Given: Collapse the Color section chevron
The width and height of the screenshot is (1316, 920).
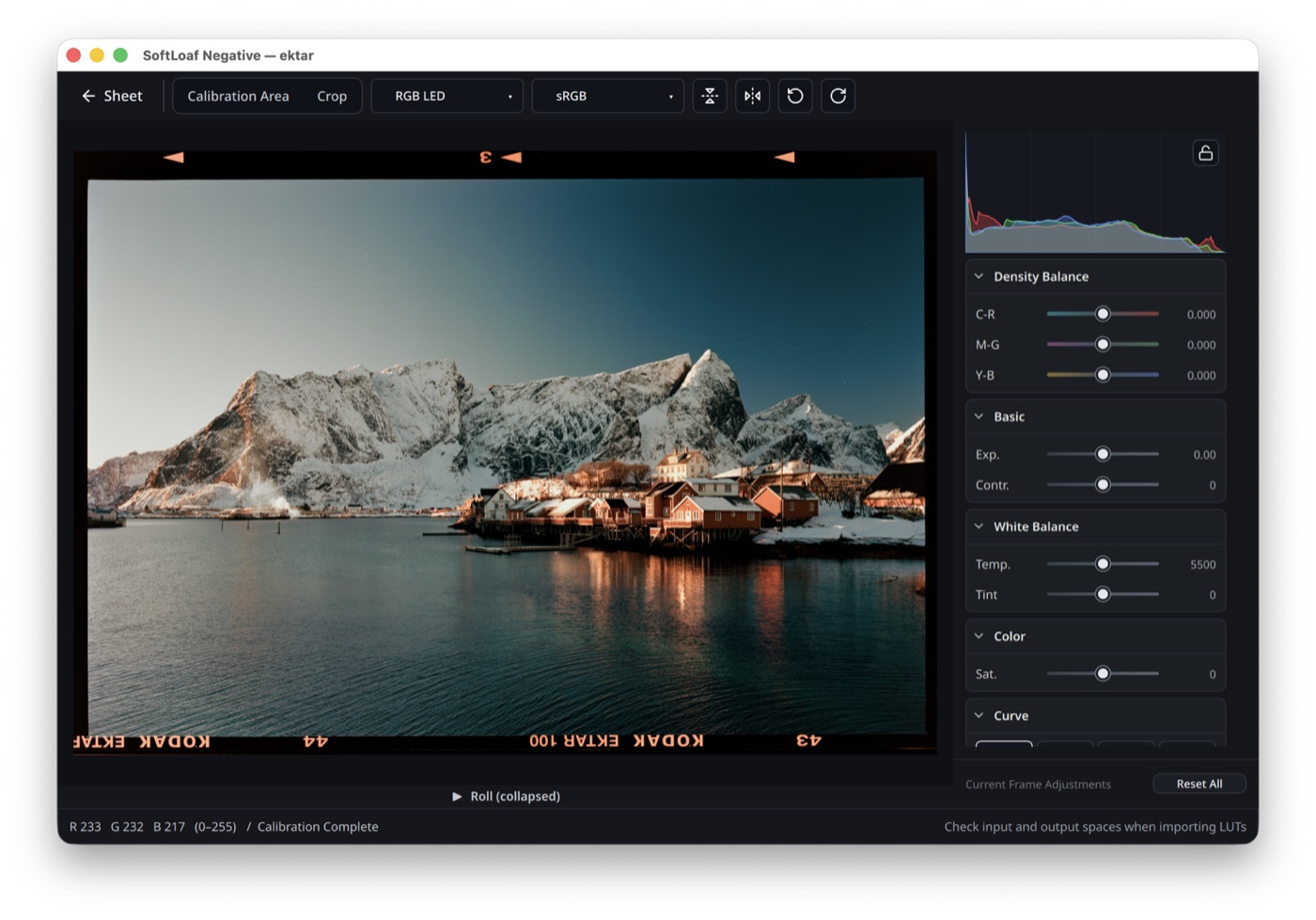Looking at the screenshot, I should (x=979, y=636).
